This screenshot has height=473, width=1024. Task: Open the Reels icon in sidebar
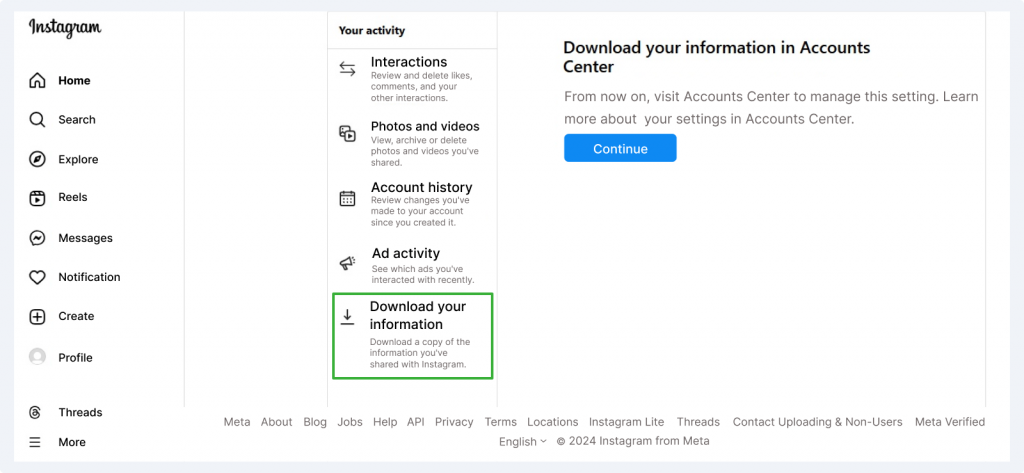[37, 198]
